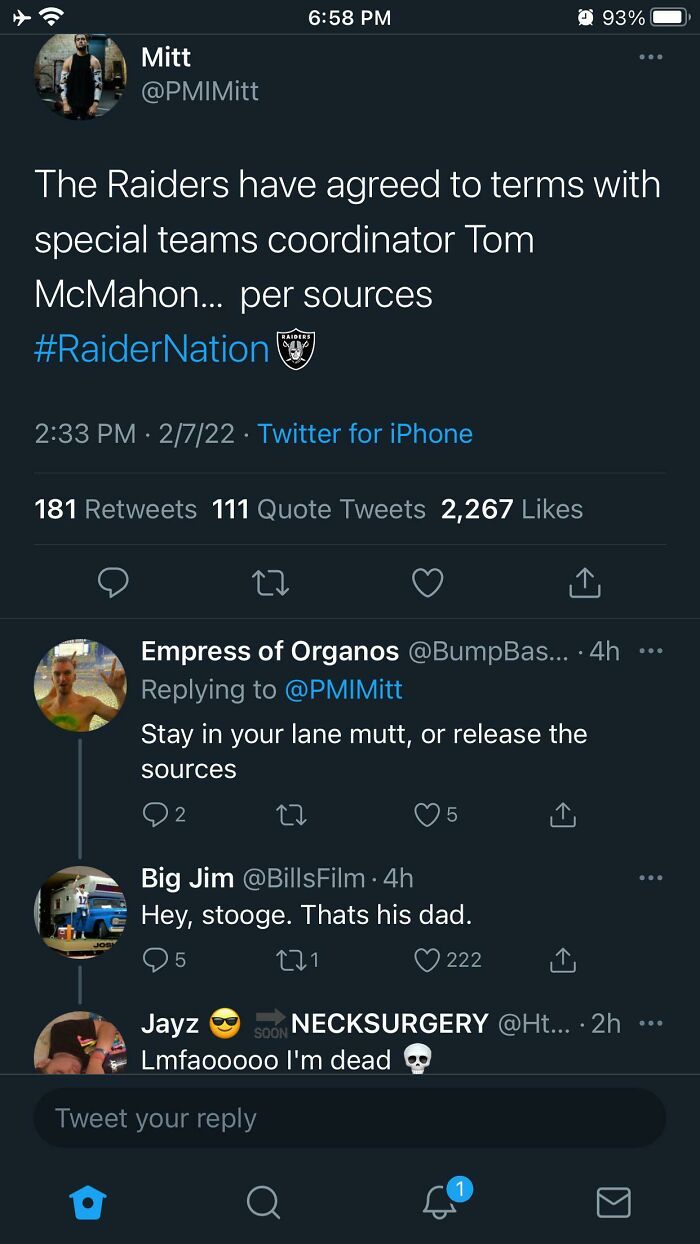Viewport: 700px width, 1244px height.
Task: Select the Home icon in the bottom bar
Action: 88,1203
